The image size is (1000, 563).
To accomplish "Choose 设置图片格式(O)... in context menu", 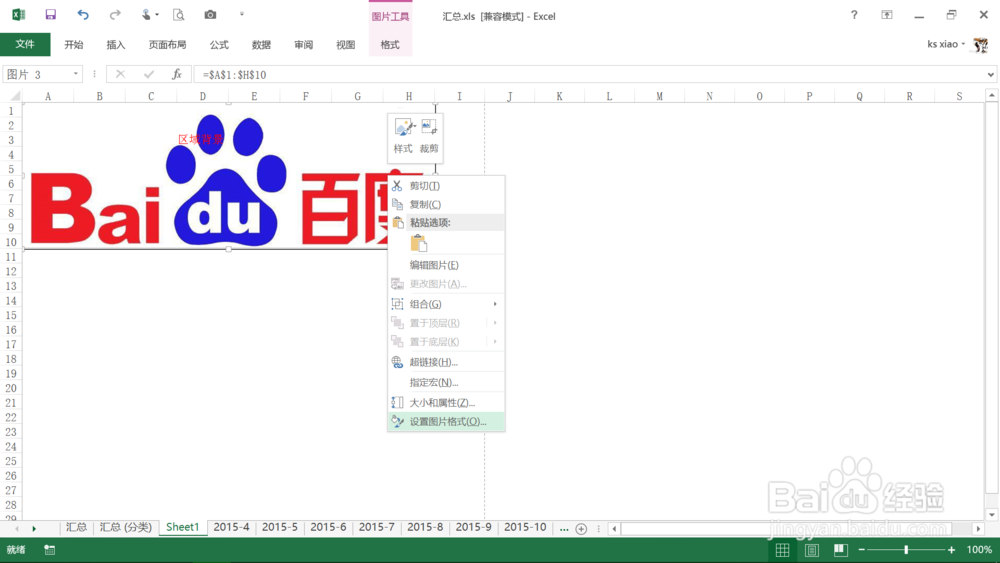I will (x=446, y=421).
